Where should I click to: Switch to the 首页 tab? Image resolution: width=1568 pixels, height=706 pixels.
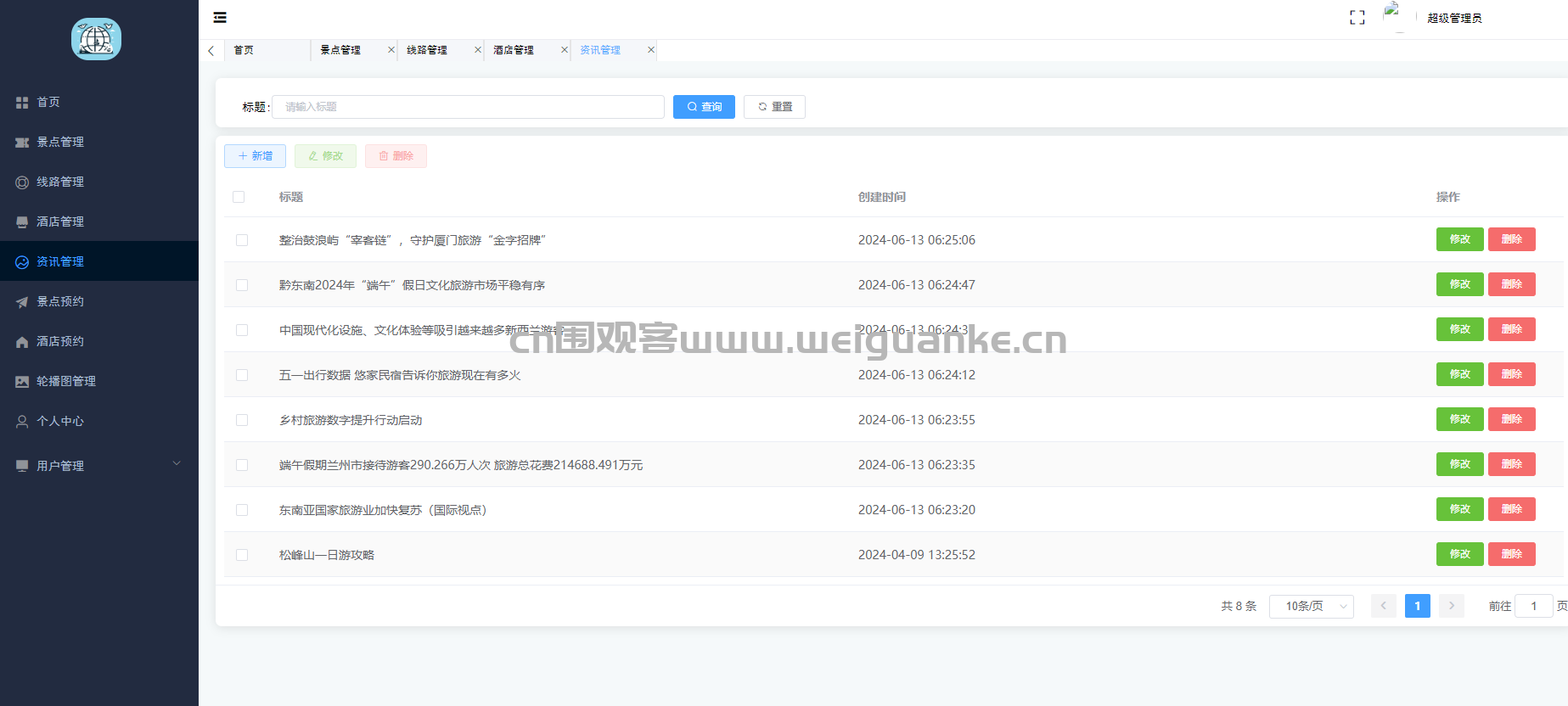(x=244, y=50)
